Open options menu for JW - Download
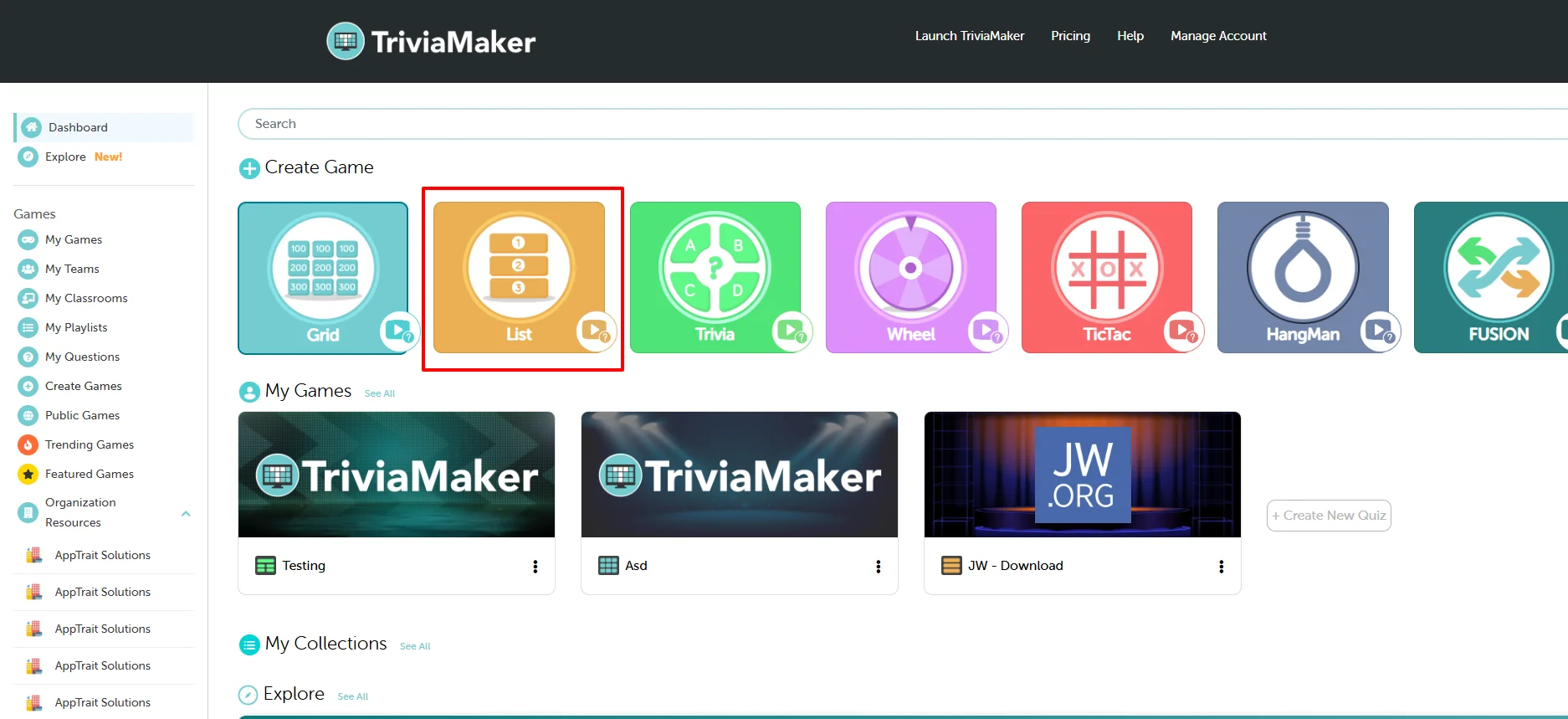 [x=1222, y=567]
